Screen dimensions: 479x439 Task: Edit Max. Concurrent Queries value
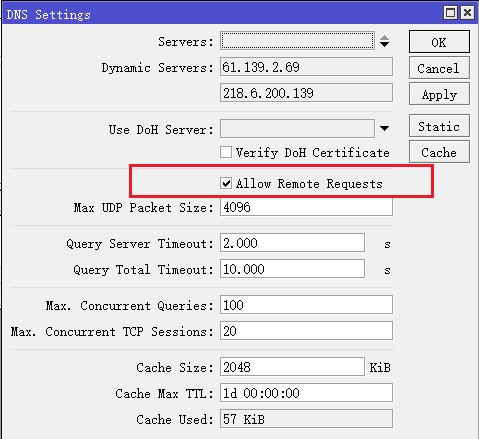point(306,305)
